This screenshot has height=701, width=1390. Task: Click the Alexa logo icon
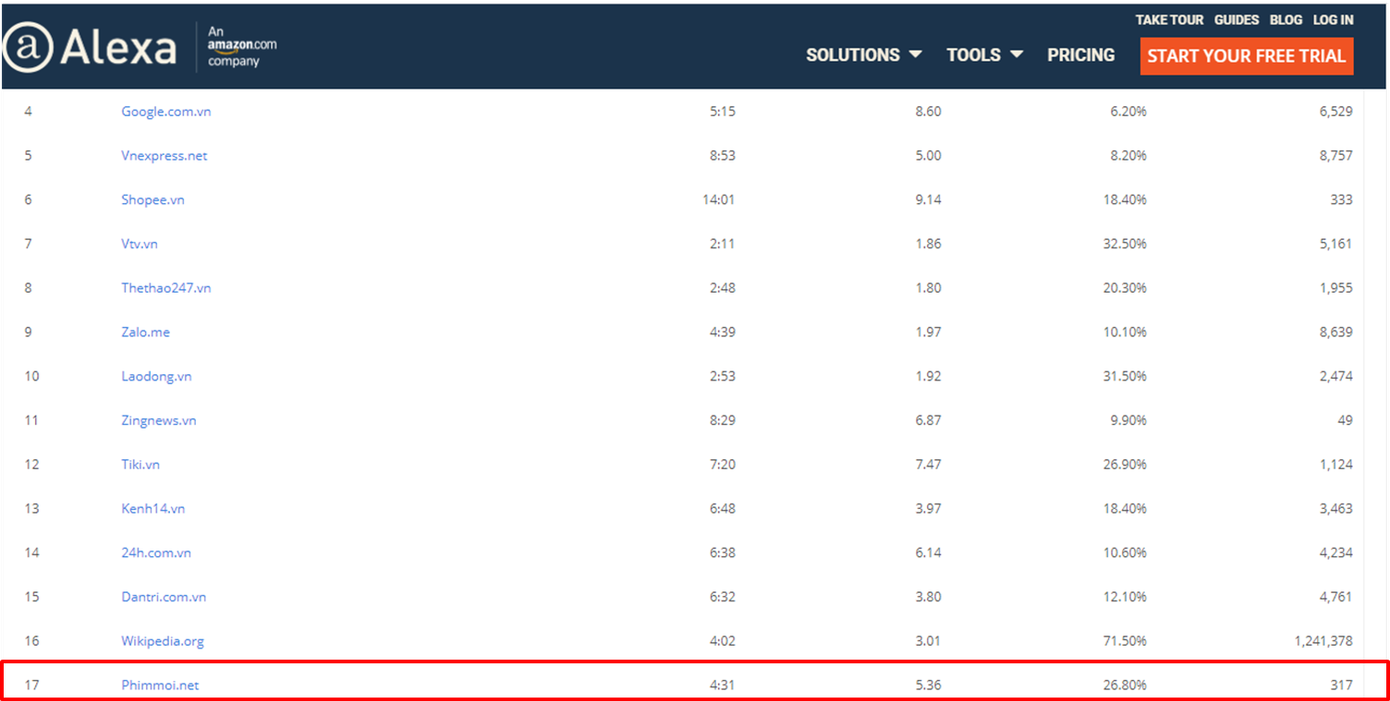[26, 47]
